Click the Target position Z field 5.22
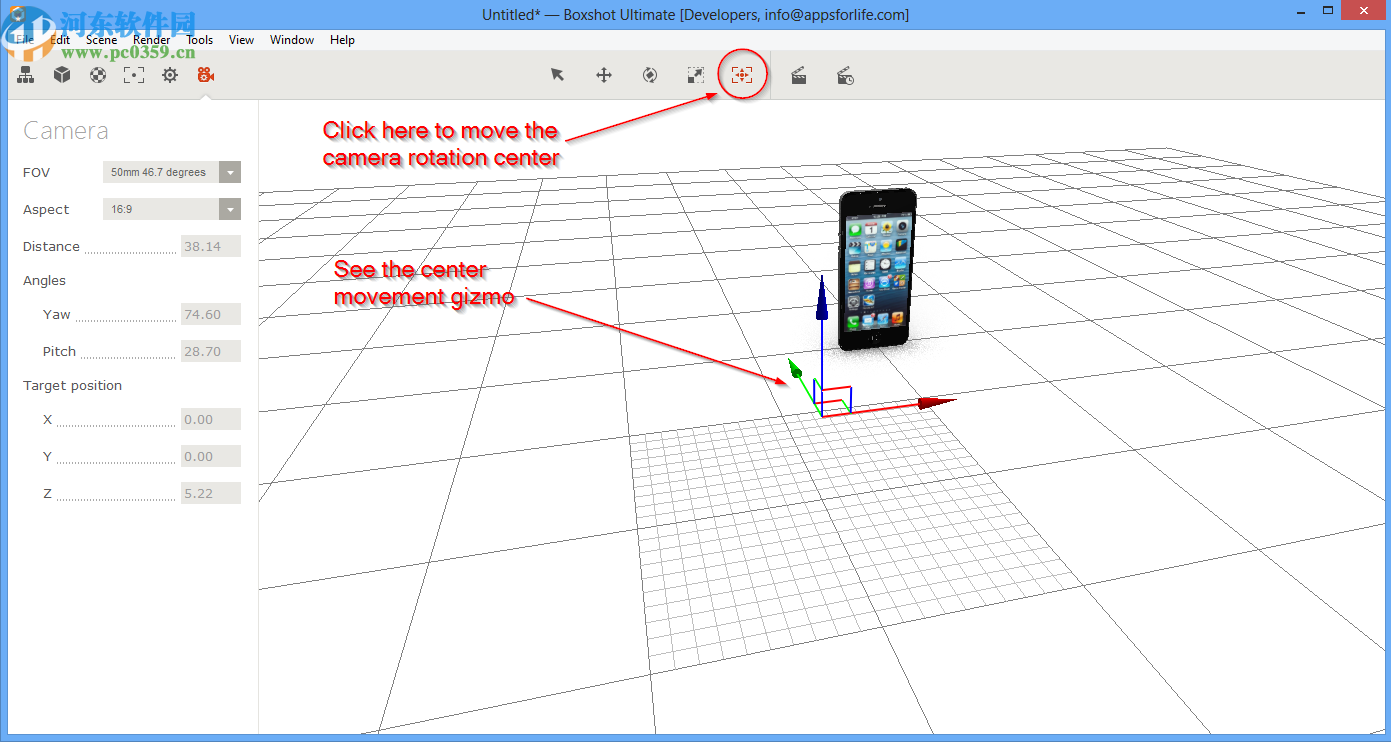The height and width of the screenshot is (743, 1391). [211, 493]
